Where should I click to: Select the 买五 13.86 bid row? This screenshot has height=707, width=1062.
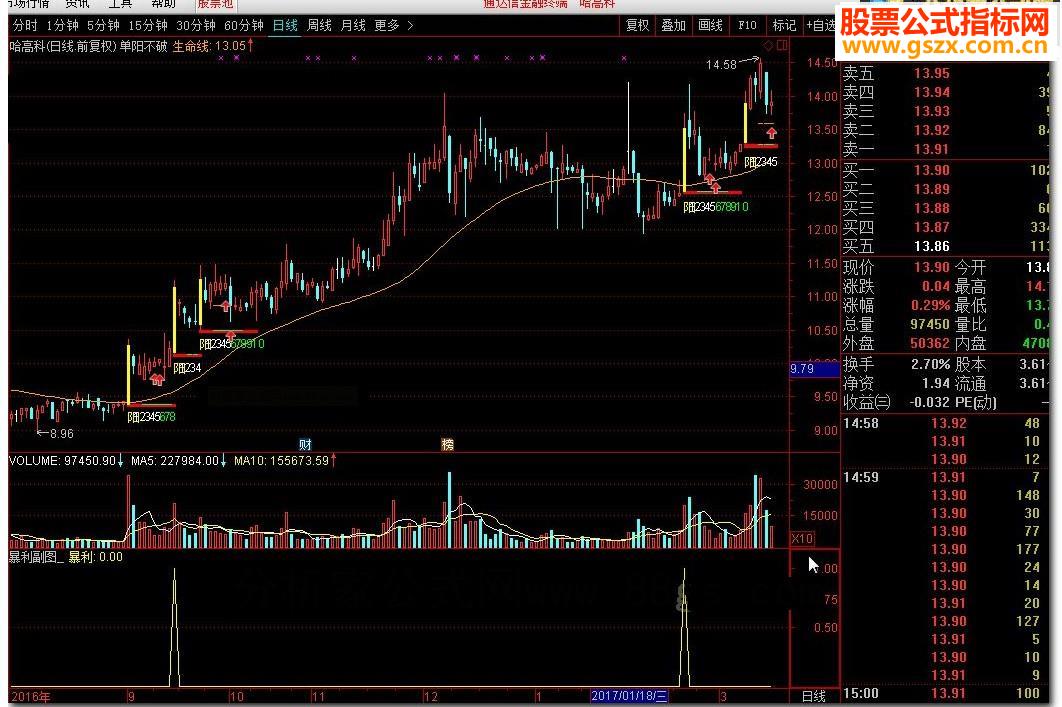point(944,247)
